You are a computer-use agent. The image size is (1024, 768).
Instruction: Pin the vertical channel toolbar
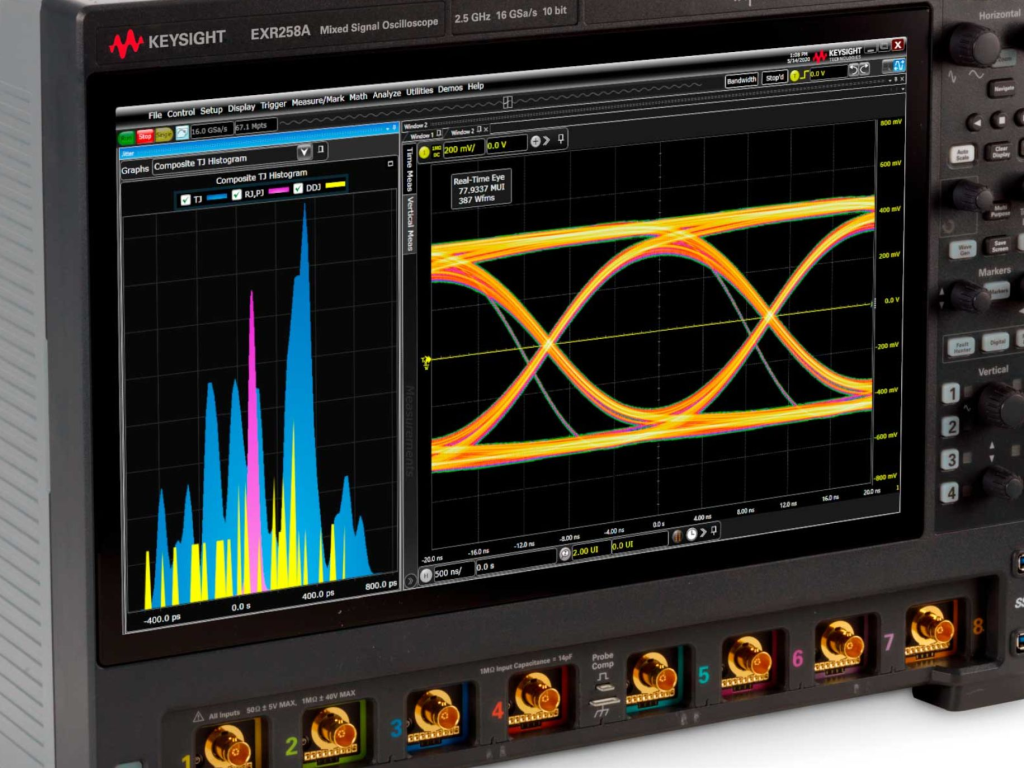562,140
